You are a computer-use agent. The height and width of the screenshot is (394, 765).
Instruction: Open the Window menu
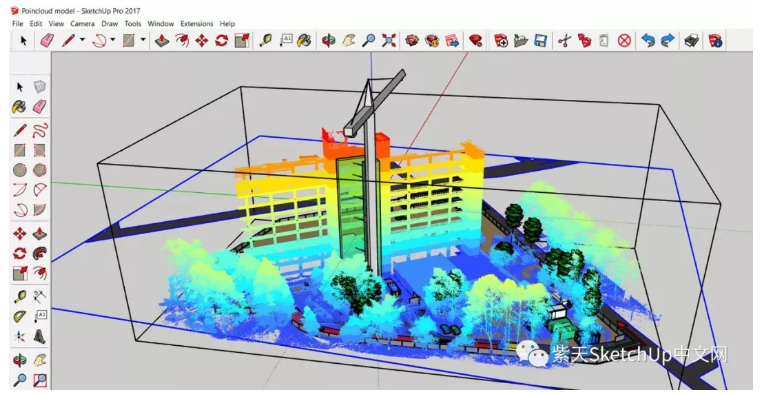coord(161,23)
